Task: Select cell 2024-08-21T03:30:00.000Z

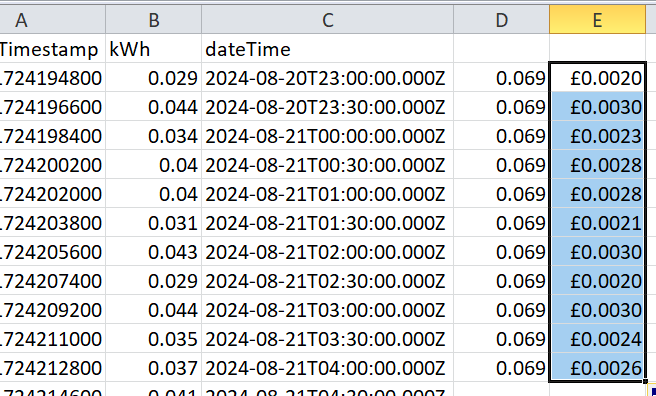Action: pos(328,339)
